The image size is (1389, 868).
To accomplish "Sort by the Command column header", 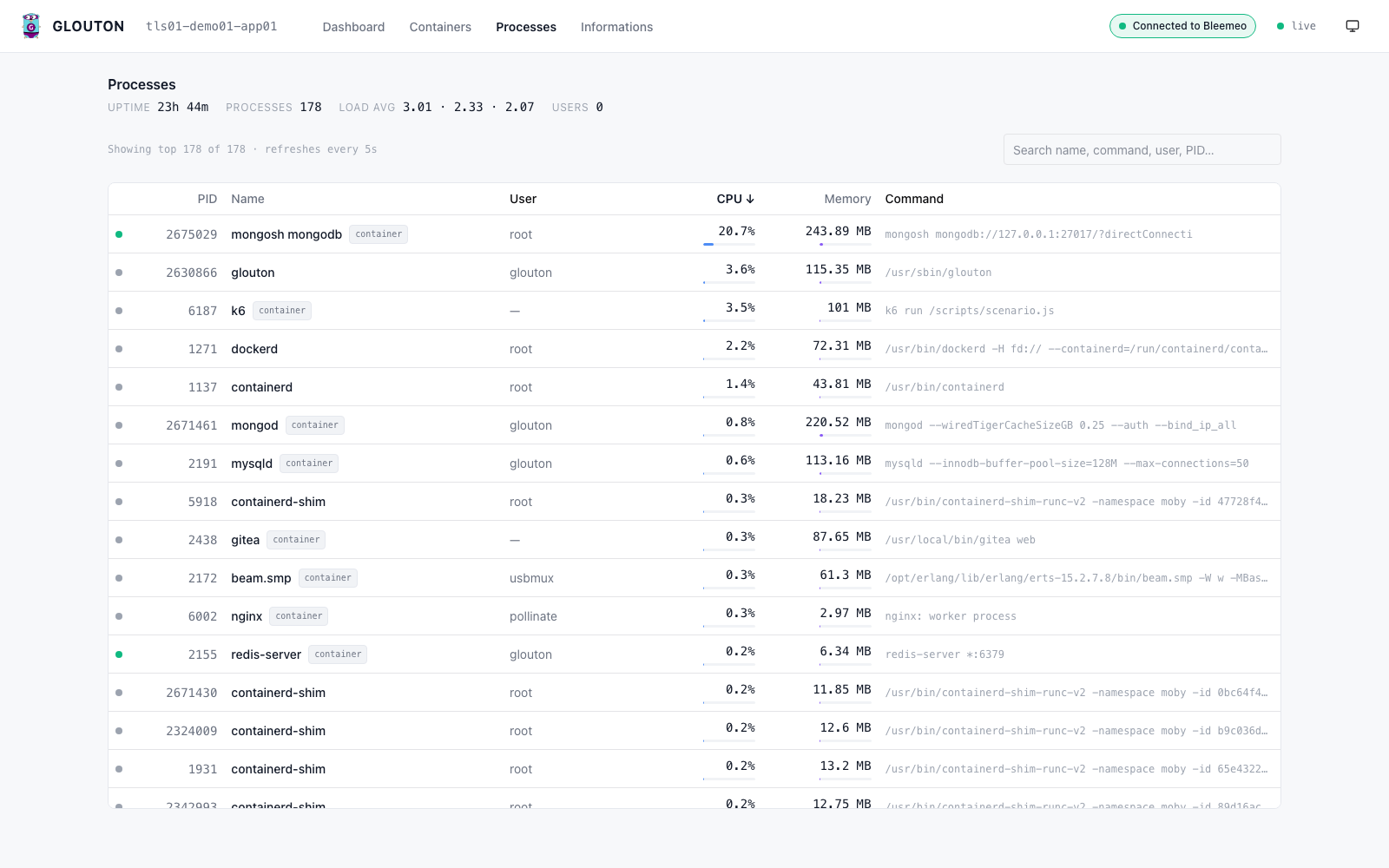I will click(914, 199).
